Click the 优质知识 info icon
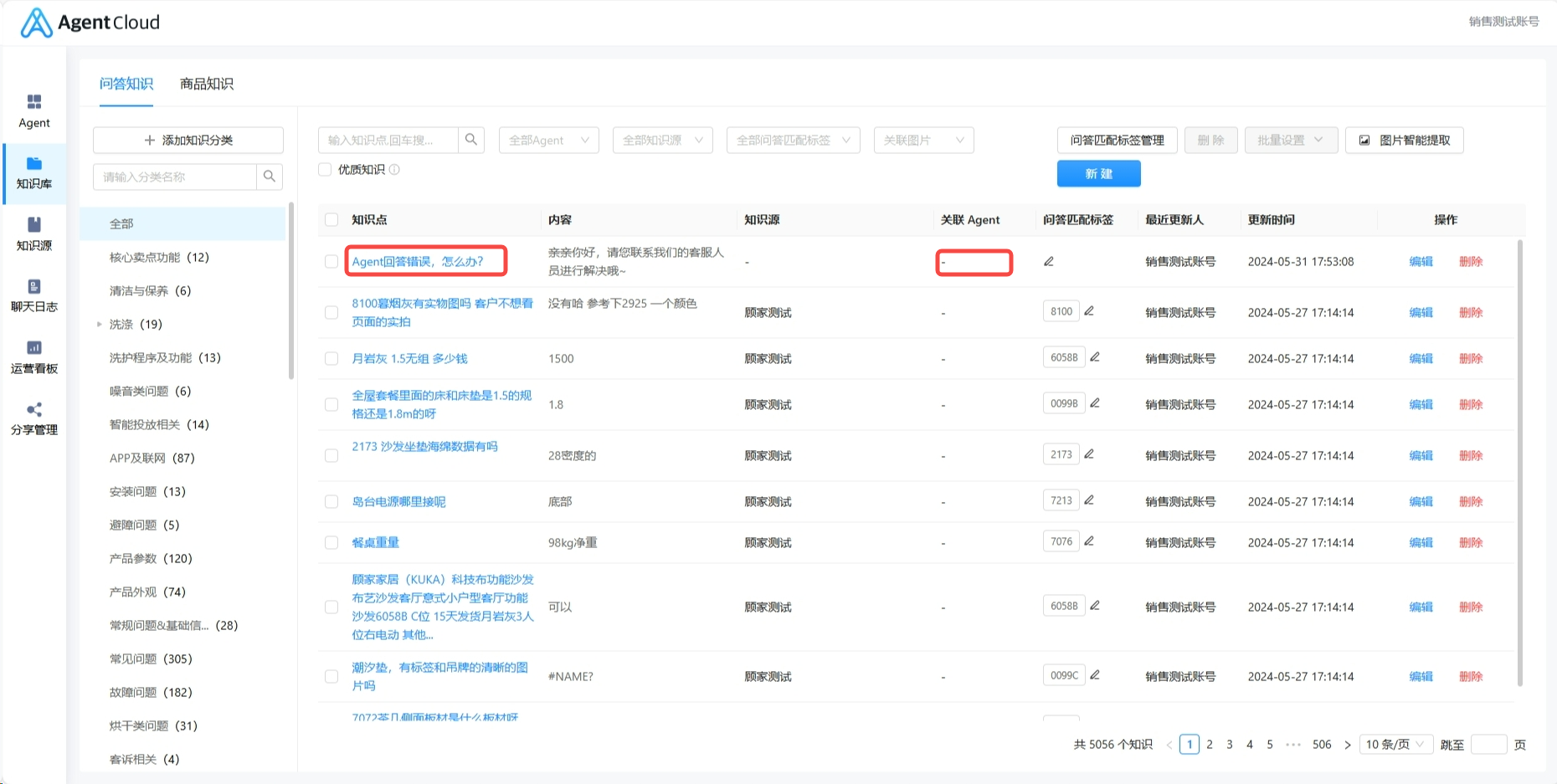Image resolution: width=1557 pixels, height=784 pixels. coord(394,170)
